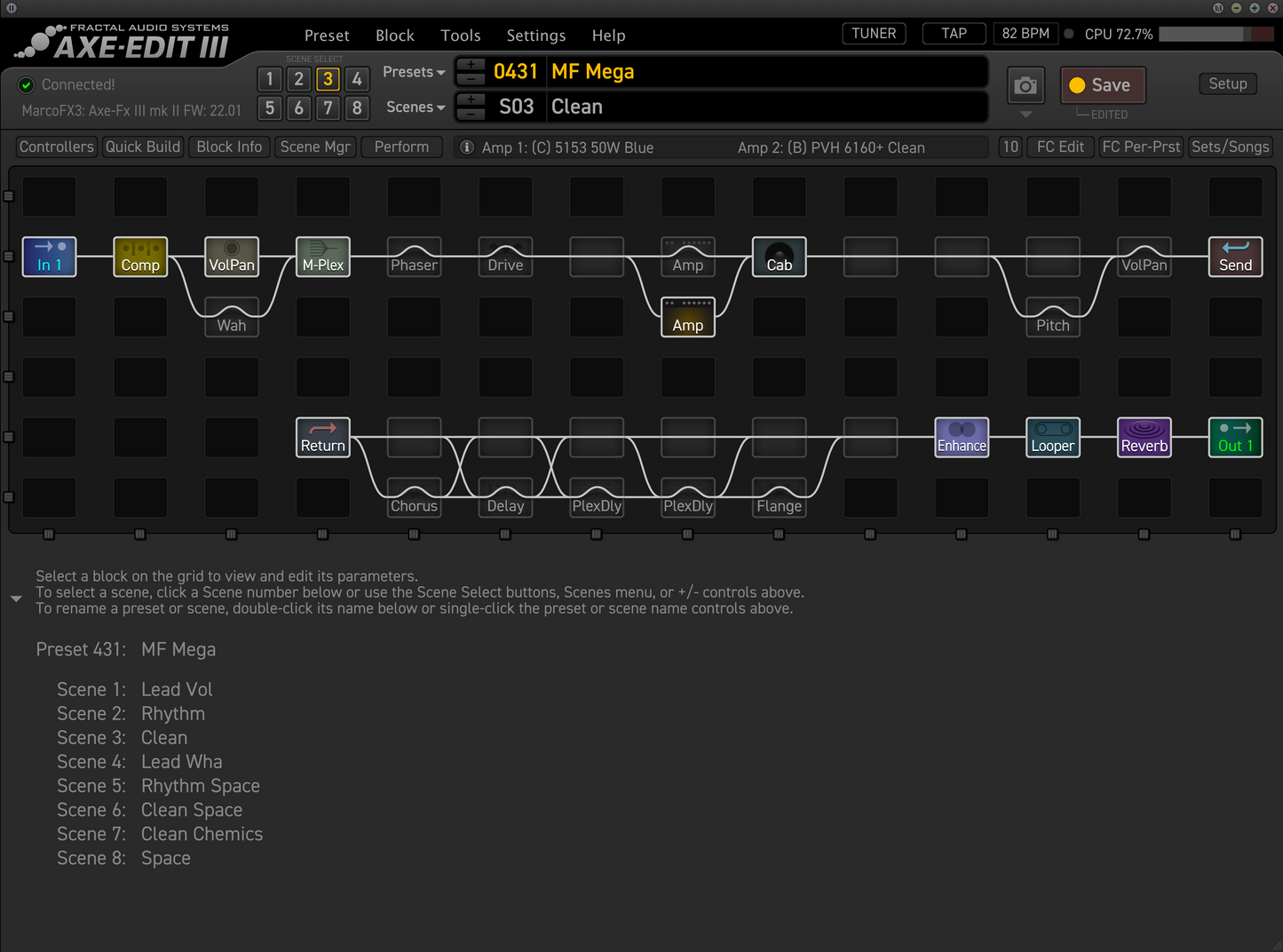Open the Tools menu
Screen dimensions: 1283x952
point(461,36)
